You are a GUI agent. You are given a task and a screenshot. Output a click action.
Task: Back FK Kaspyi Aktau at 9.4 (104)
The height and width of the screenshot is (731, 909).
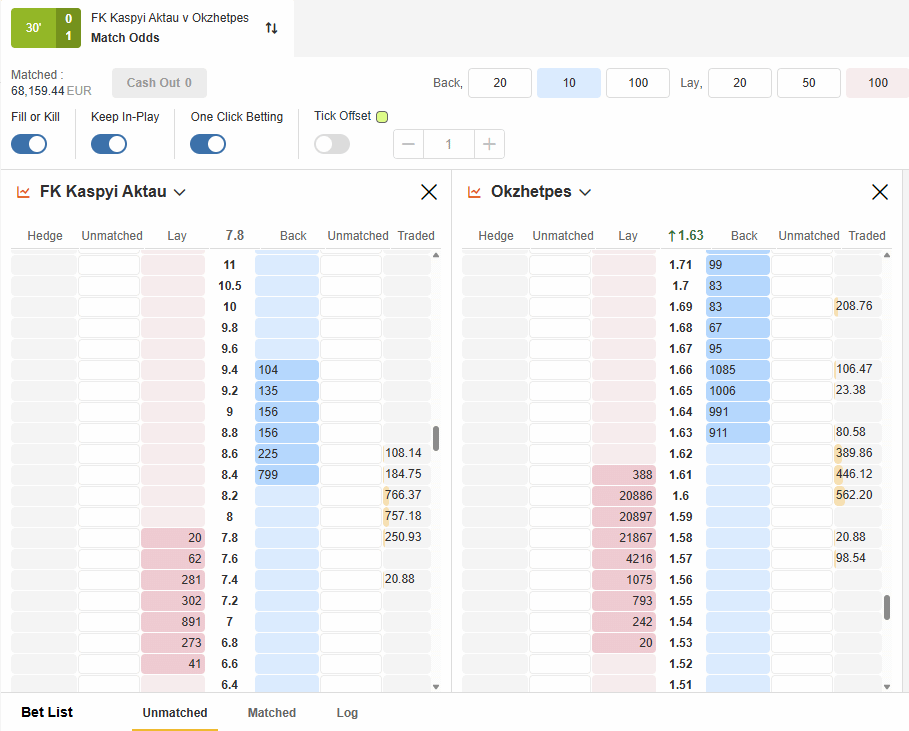(x=286, y=370)
